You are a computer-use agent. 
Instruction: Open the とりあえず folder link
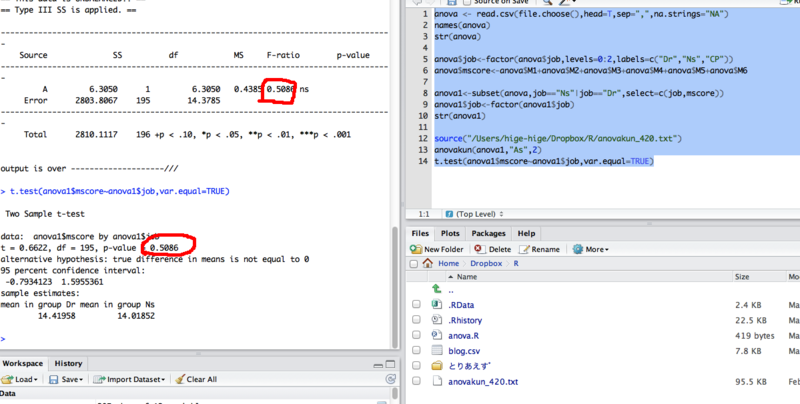pyautogui.click(x=469, y=366)
